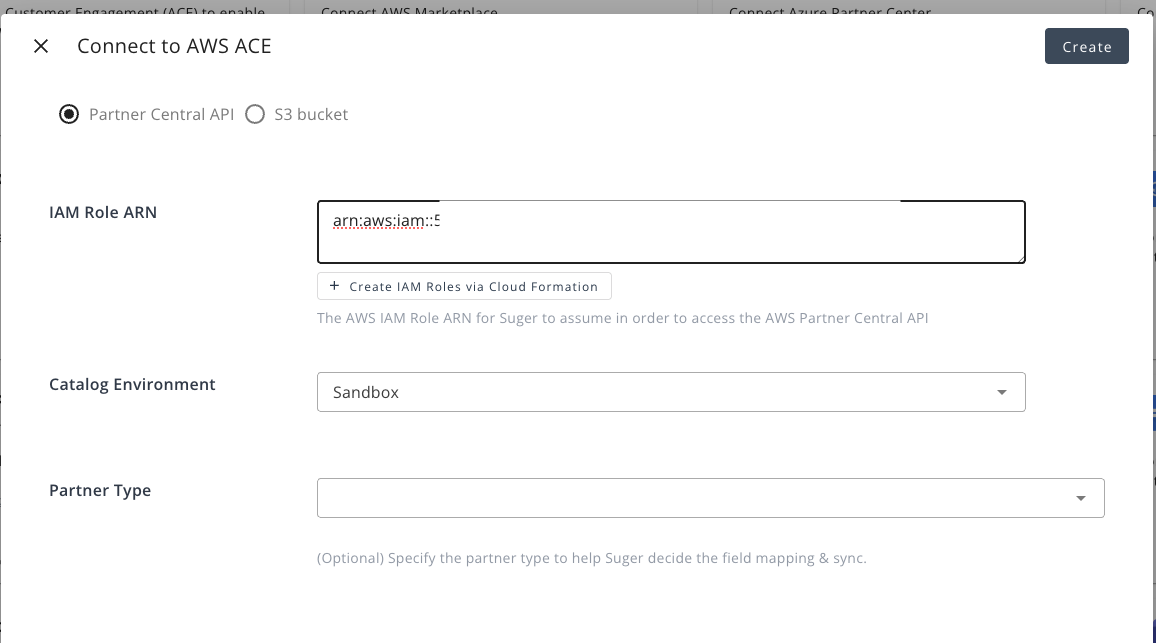Click the Partner Type field label
Screen dimensions: 1156x643
tap(100, 490)
